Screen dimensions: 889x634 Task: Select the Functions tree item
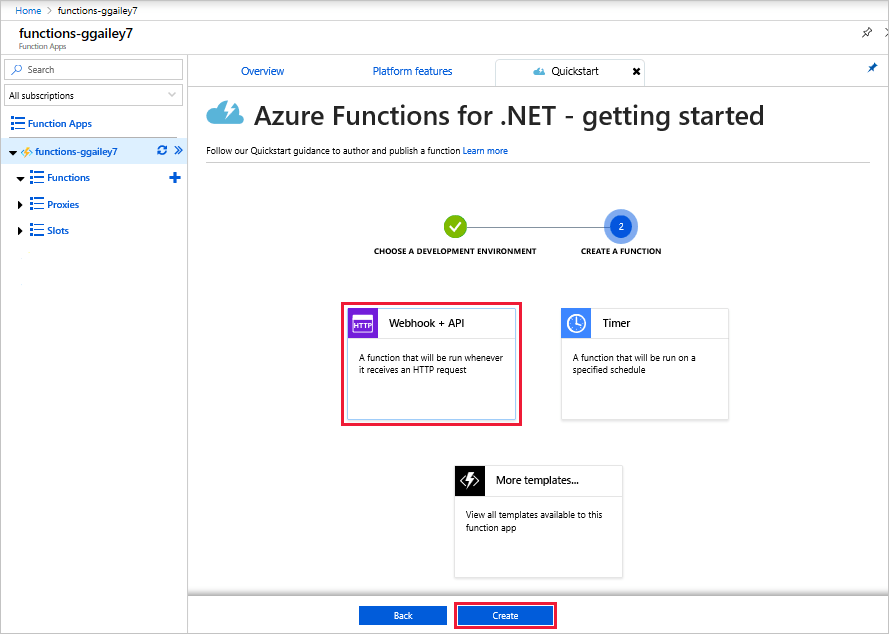(x=68, y=177)
